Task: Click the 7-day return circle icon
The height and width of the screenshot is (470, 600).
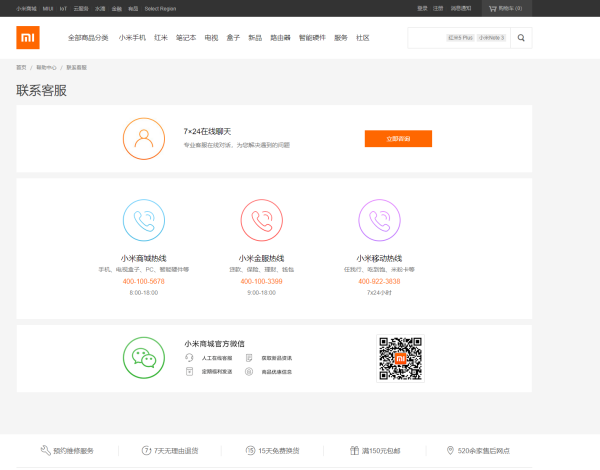Action: 146,450
